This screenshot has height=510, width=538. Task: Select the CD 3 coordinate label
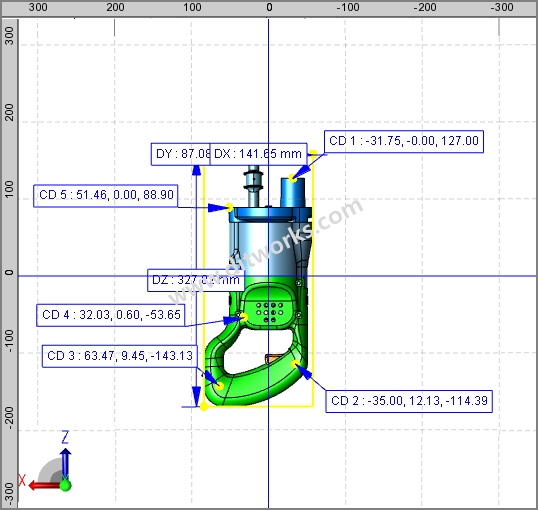pyautogui.click(x=120, y=356)
